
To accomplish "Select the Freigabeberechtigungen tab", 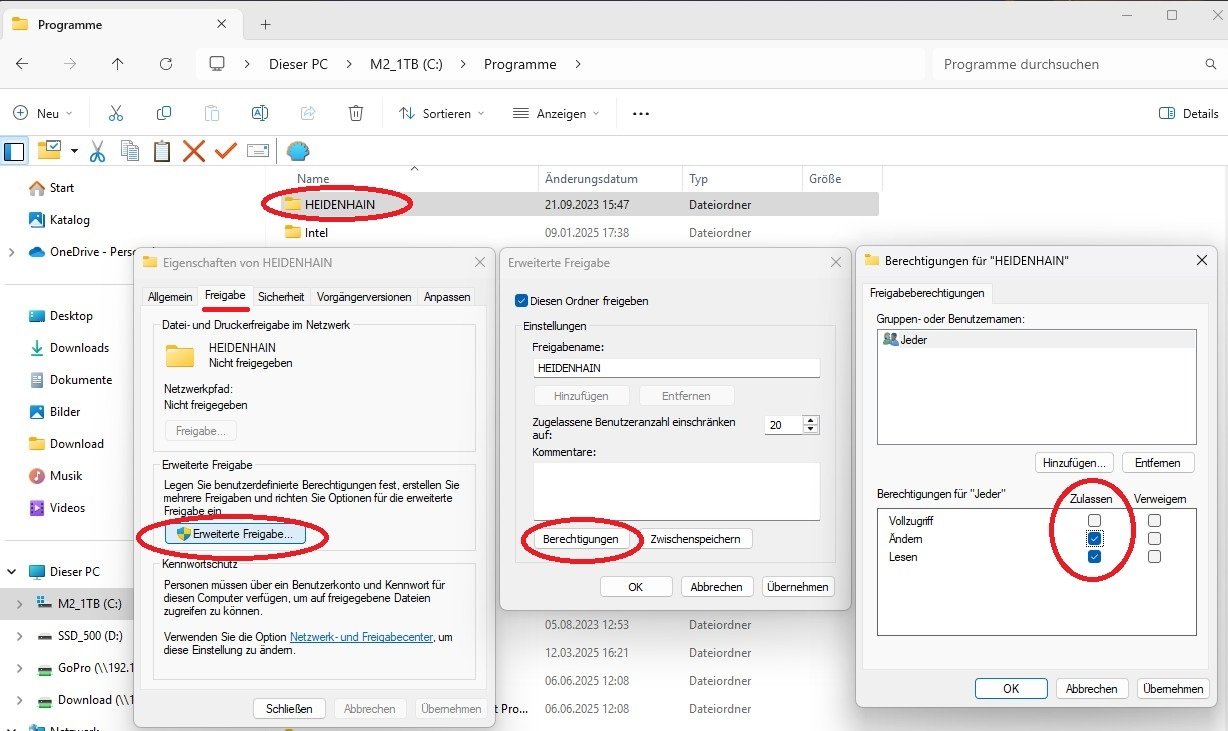I will (927, 293).
